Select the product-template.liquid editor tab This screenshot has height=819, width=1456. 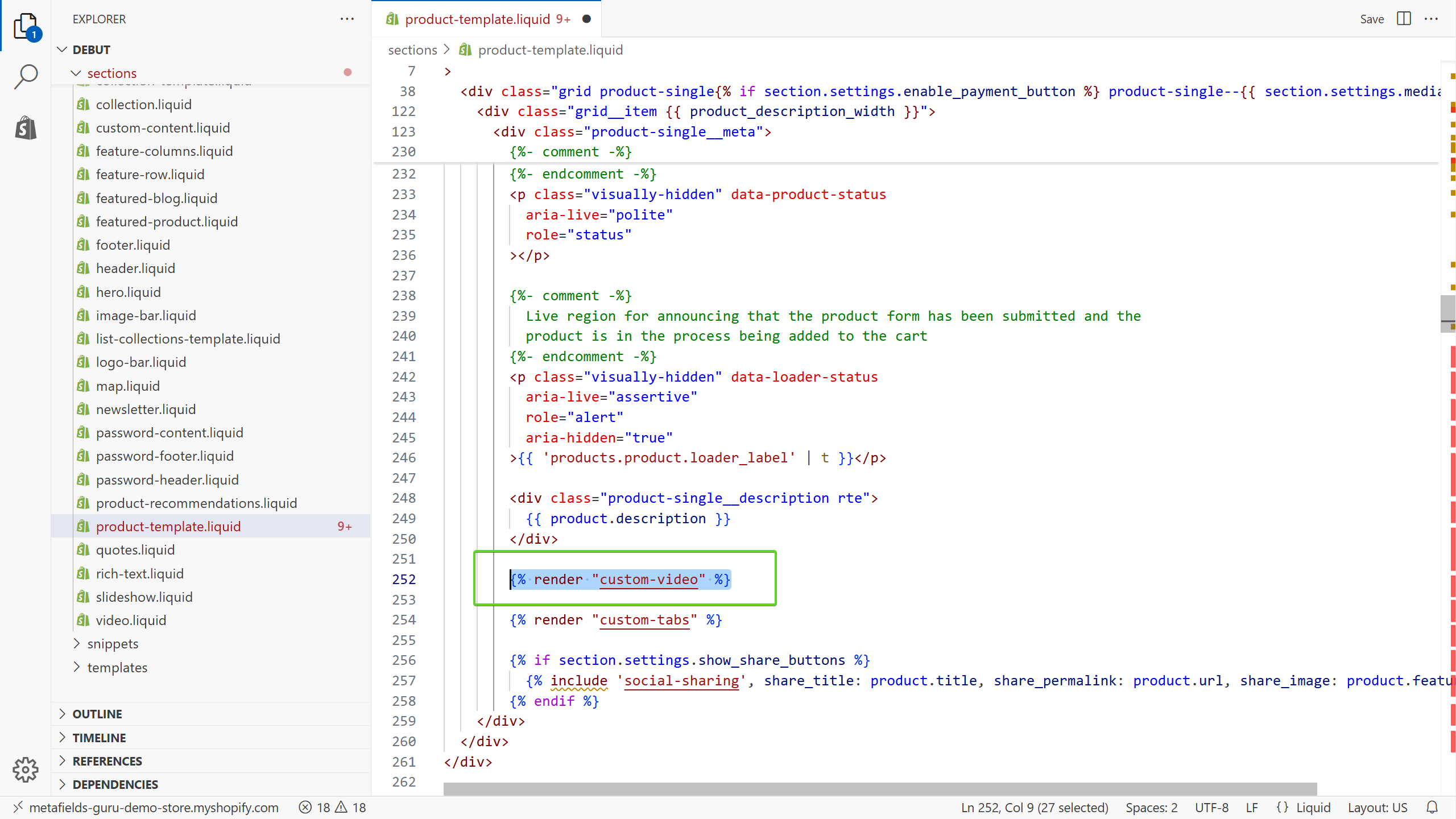pos(478,19)
